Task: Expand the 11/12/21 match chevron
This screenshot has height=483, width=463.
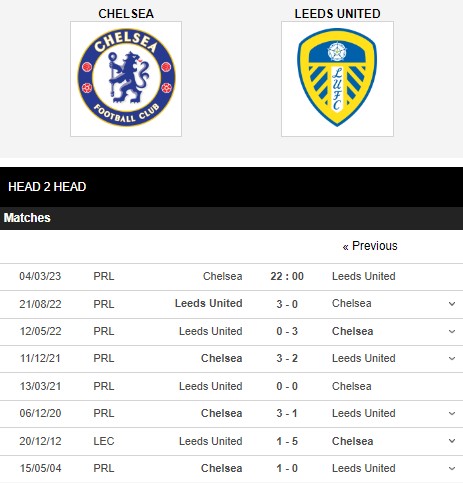Action: tap(452, 359)
